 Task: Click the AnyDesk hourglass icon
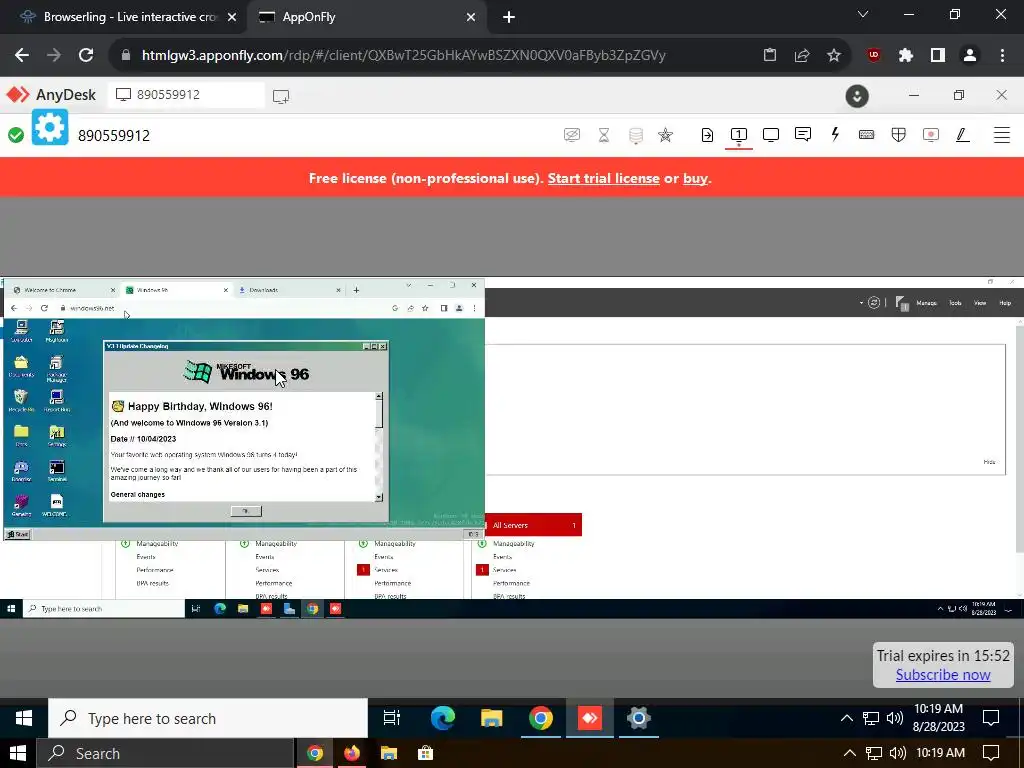click(x=604, y=135)
